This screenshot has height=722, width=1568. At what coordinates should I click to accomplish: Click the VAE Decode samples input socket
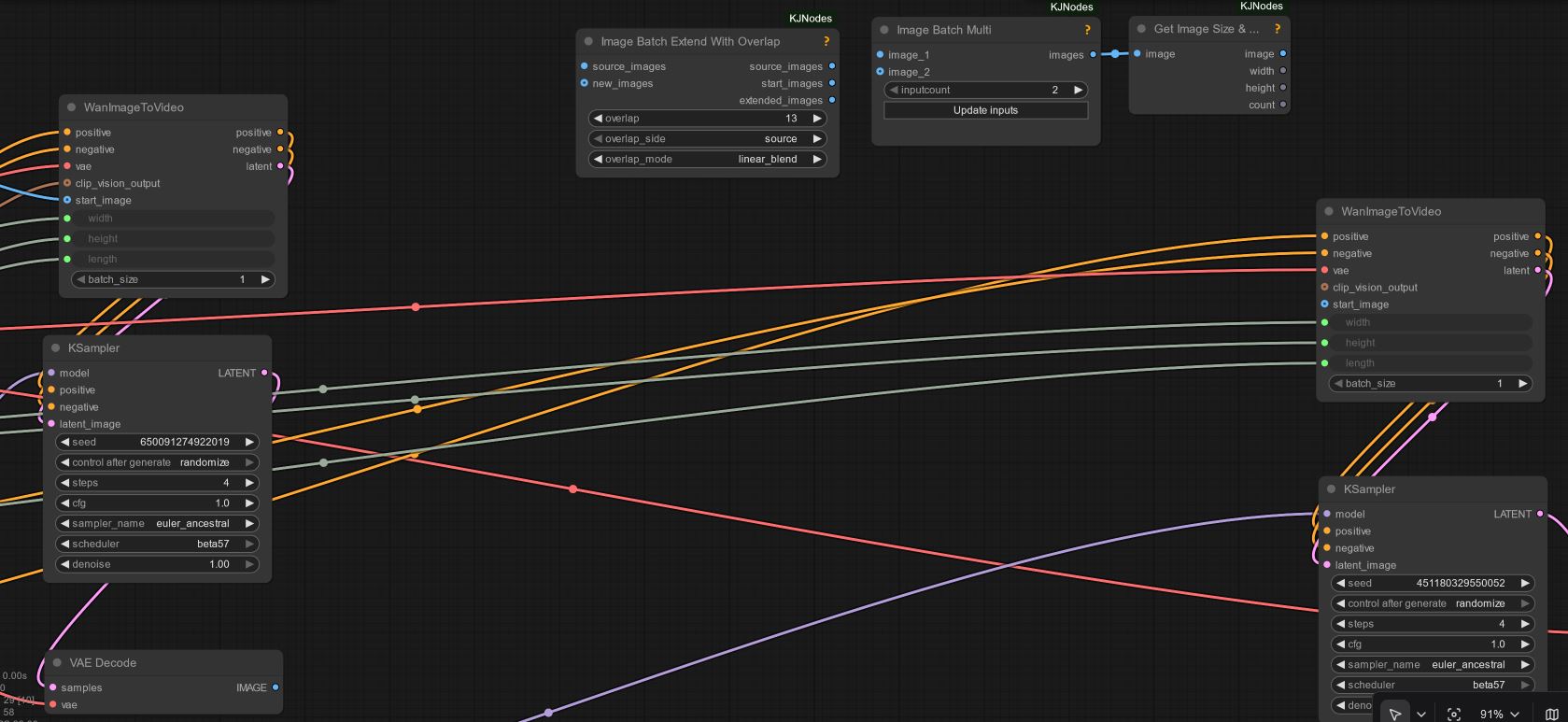click(x=52, y=687)
